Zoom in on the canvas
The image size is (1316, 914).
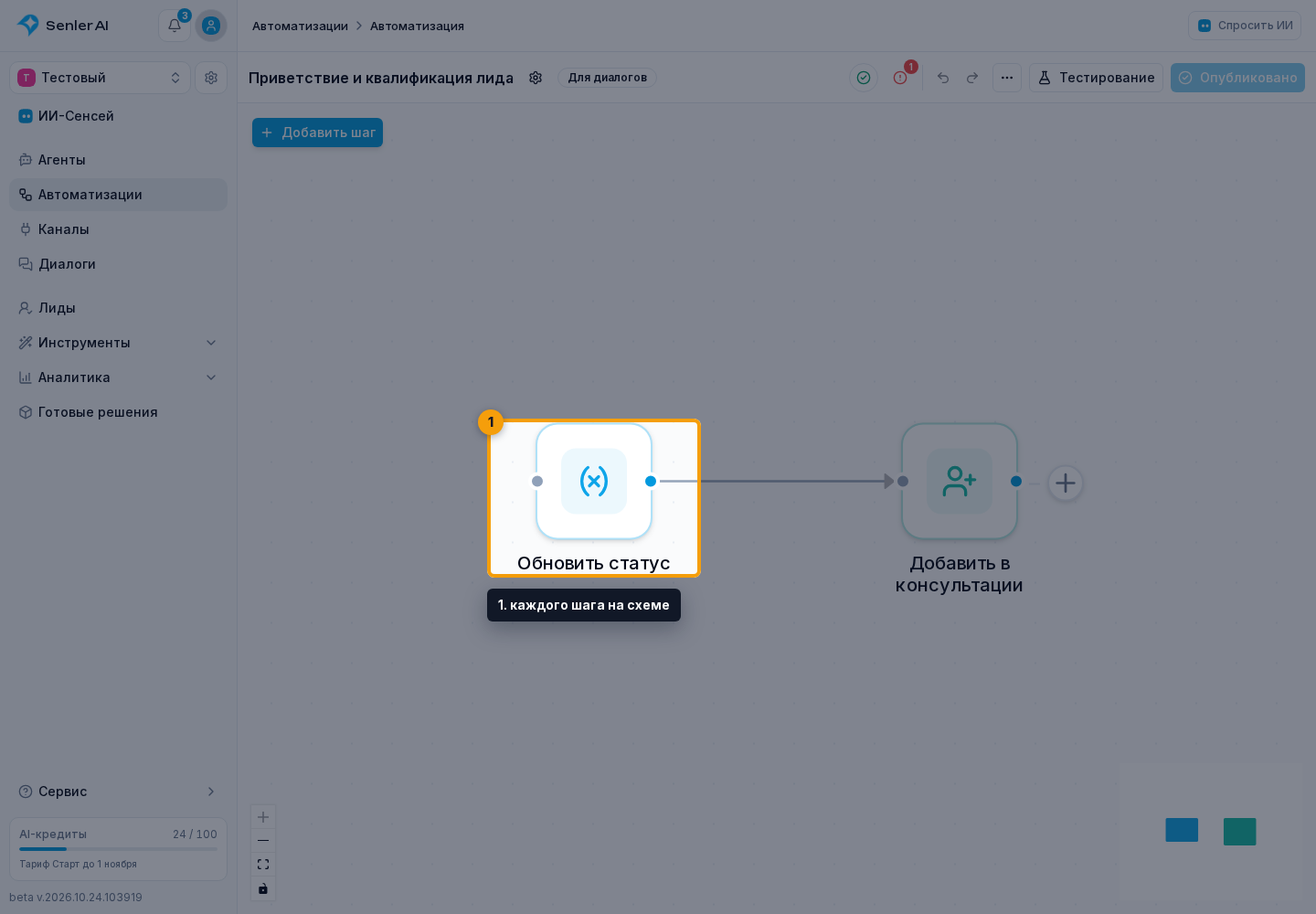(263, 817)
